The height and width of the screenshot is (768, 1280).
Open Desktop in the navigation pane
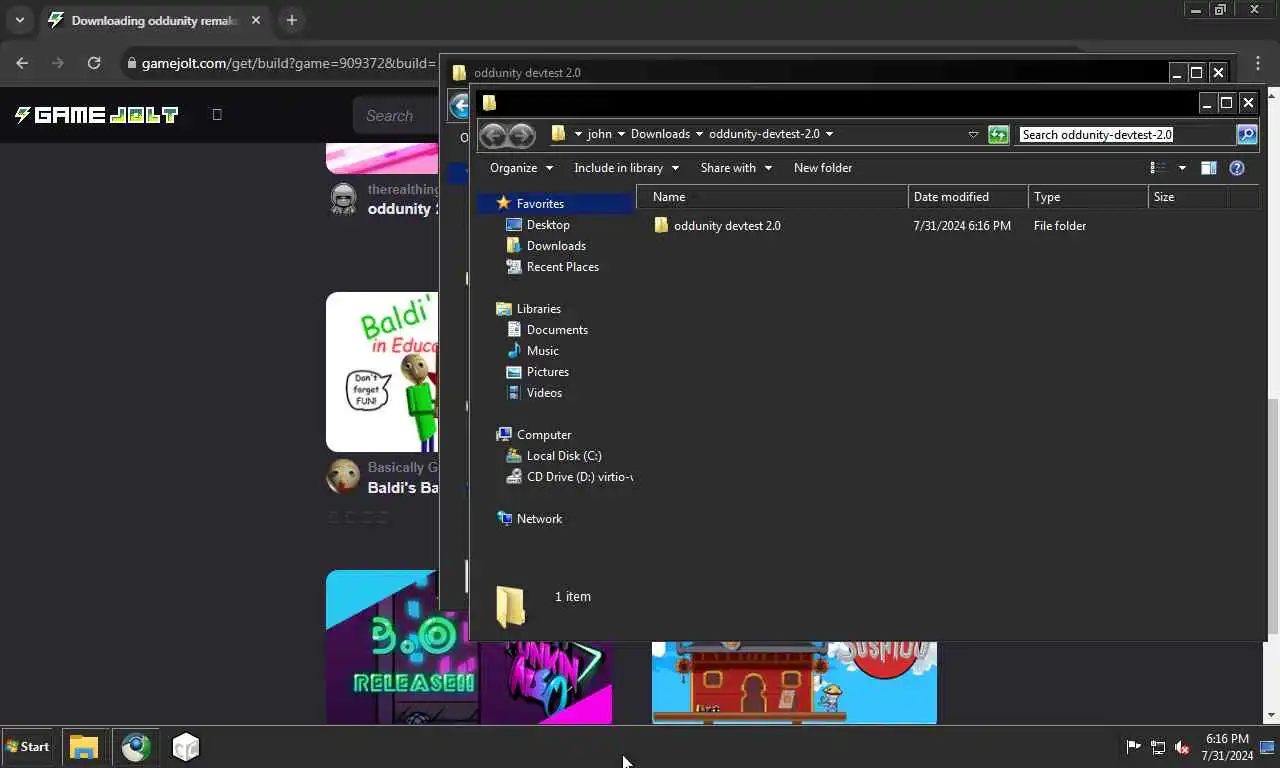(548, 225)
